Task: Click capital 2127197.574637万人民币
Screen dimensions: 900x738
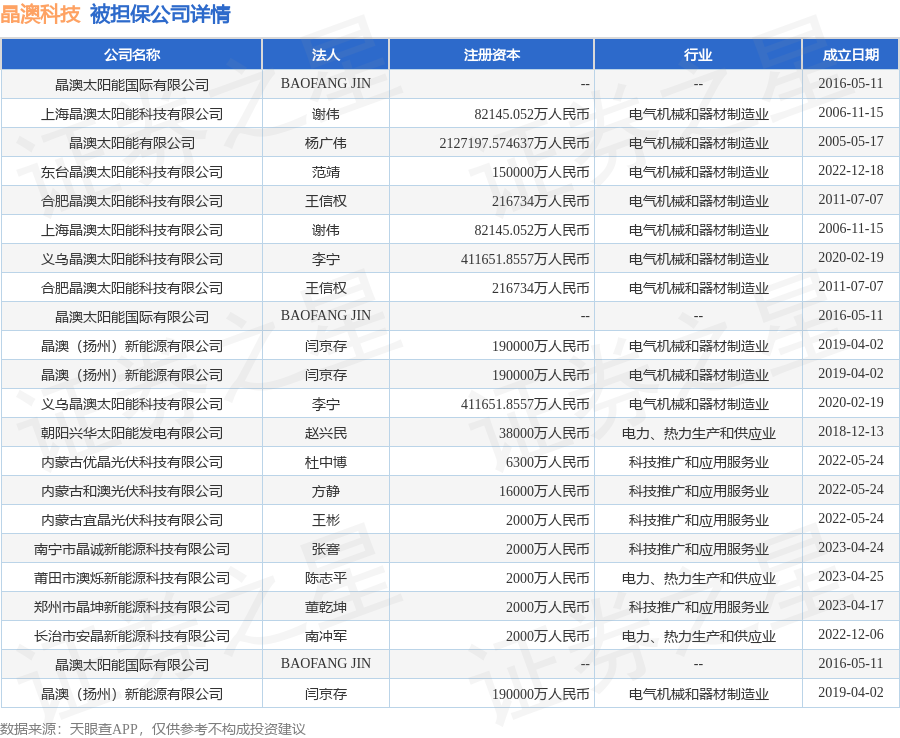Action: tap(514, 142)
